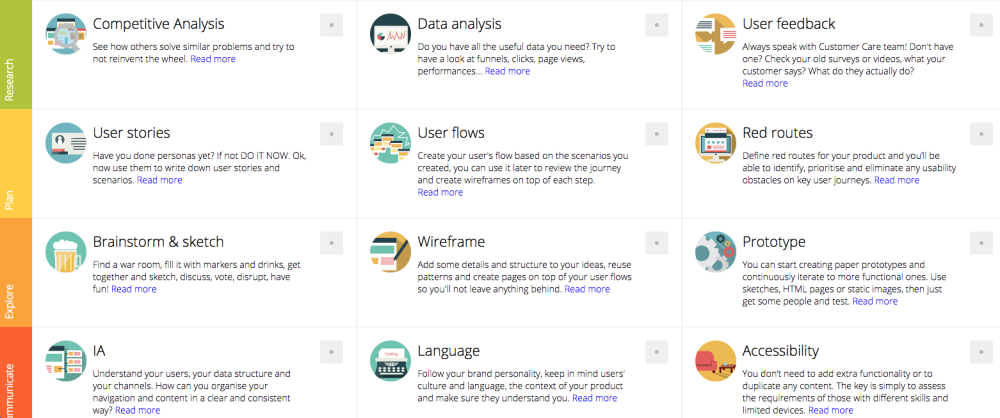The width and height of the screenshot is (1000, 418).
Task: Click the User feedback circular icon
Action: coord(715,34)
